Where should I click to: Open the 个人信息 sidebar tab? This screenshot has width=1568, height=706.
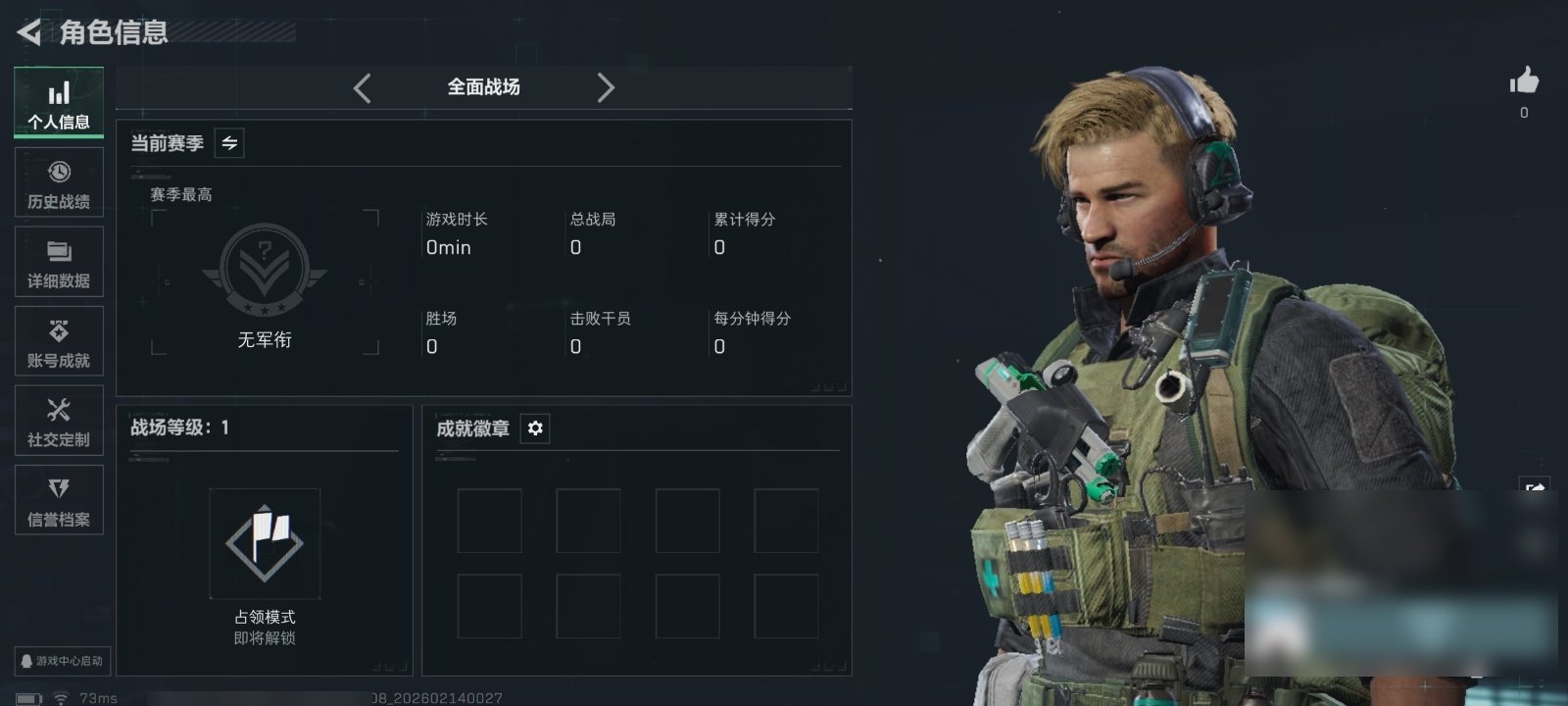(x=59, y=103)
